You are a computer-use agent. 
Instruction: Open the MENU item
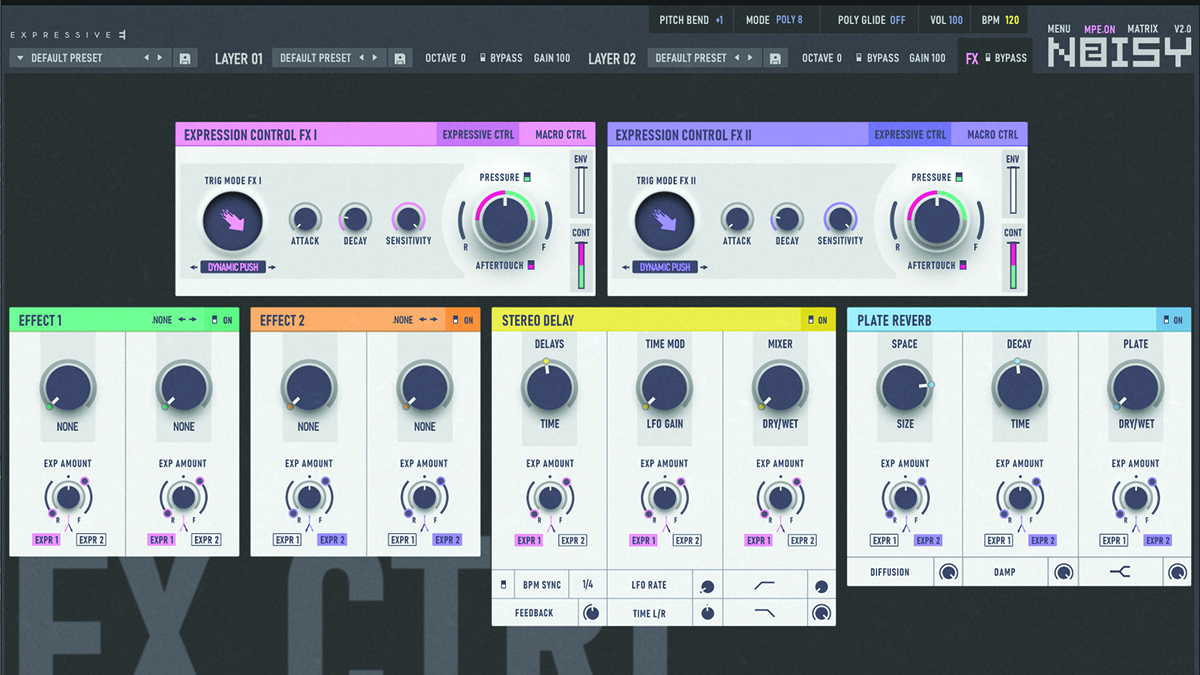coord(1059,29)
